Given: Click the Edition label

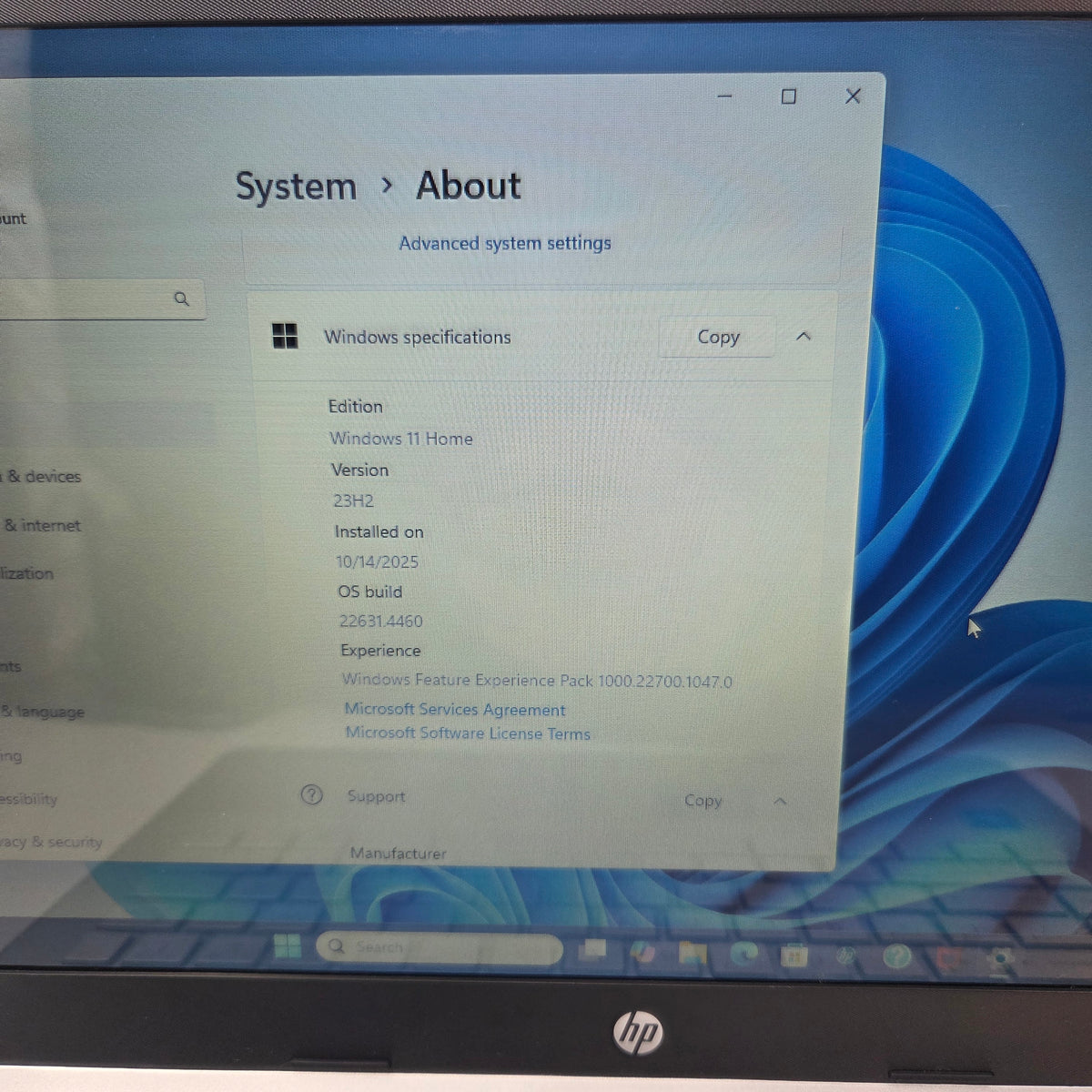Looking at the screenshot, I should click(x=355, y=406).
